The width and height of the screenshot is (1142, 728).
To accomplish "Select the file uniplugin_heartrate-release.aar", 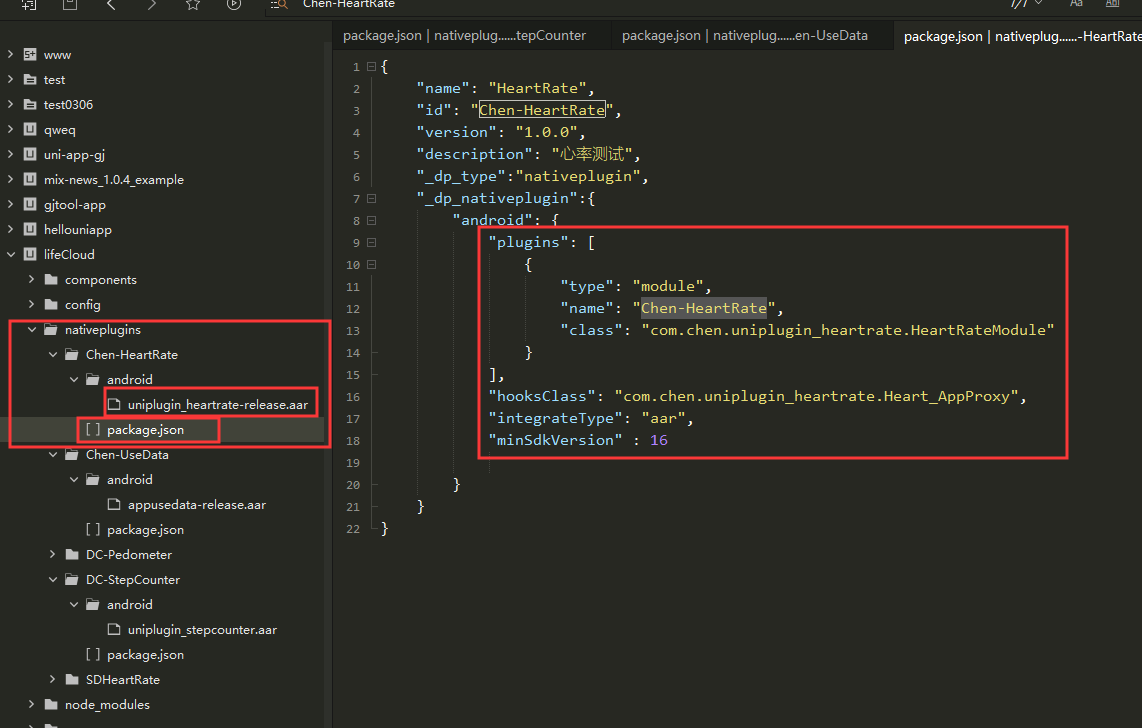I will [x=218, y=404].
